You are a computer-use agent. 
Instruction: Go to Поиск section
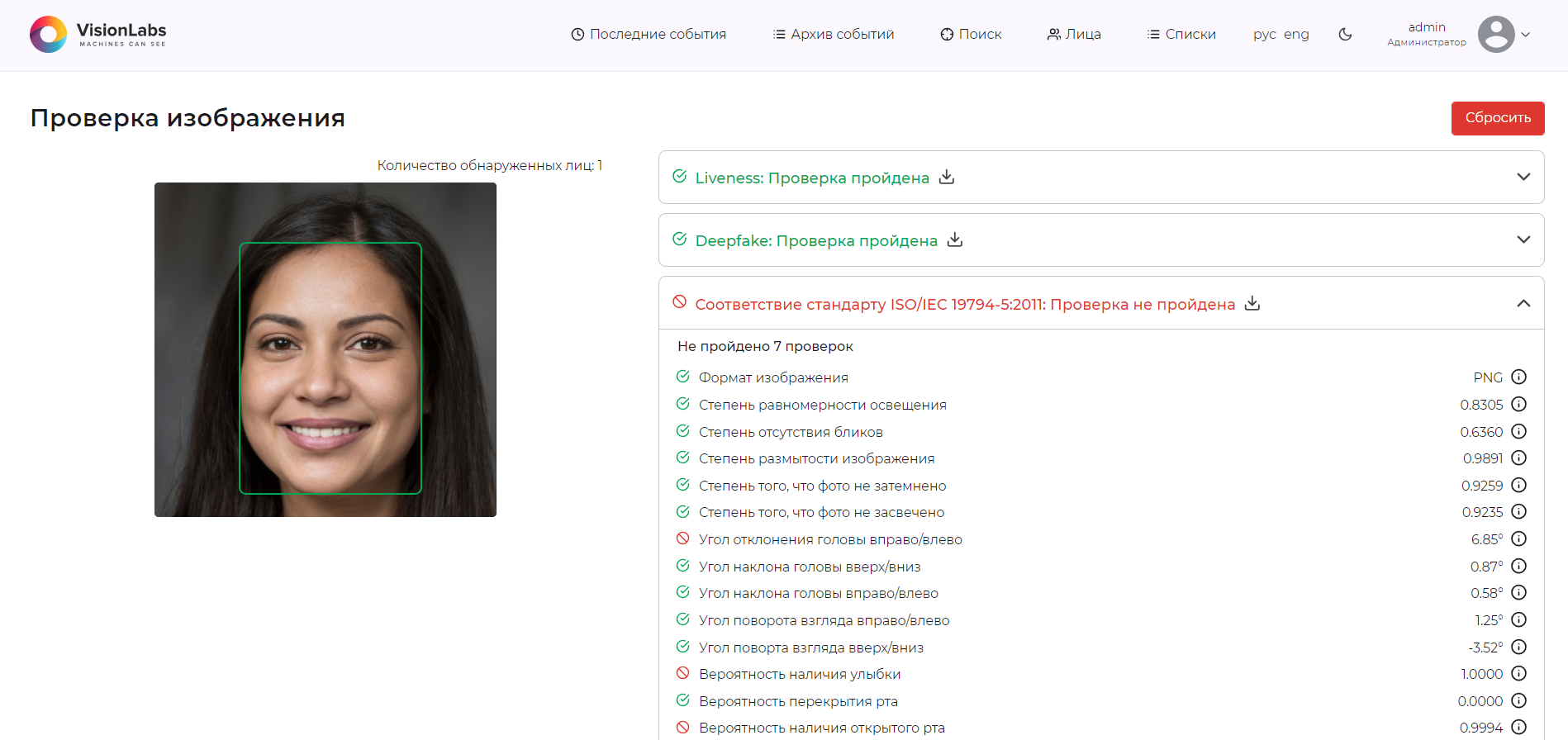tap(971, 34)
